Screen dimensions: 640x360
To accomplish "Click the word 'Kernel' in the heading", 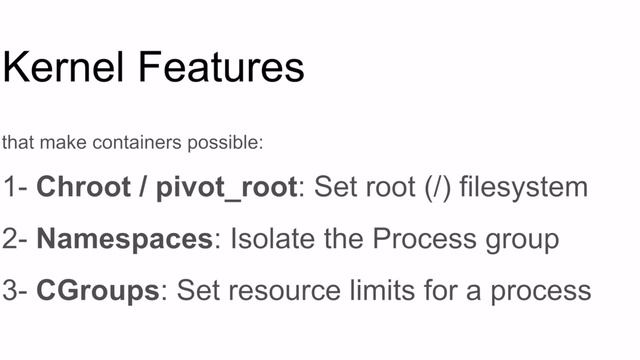I will tap(63, 67).
